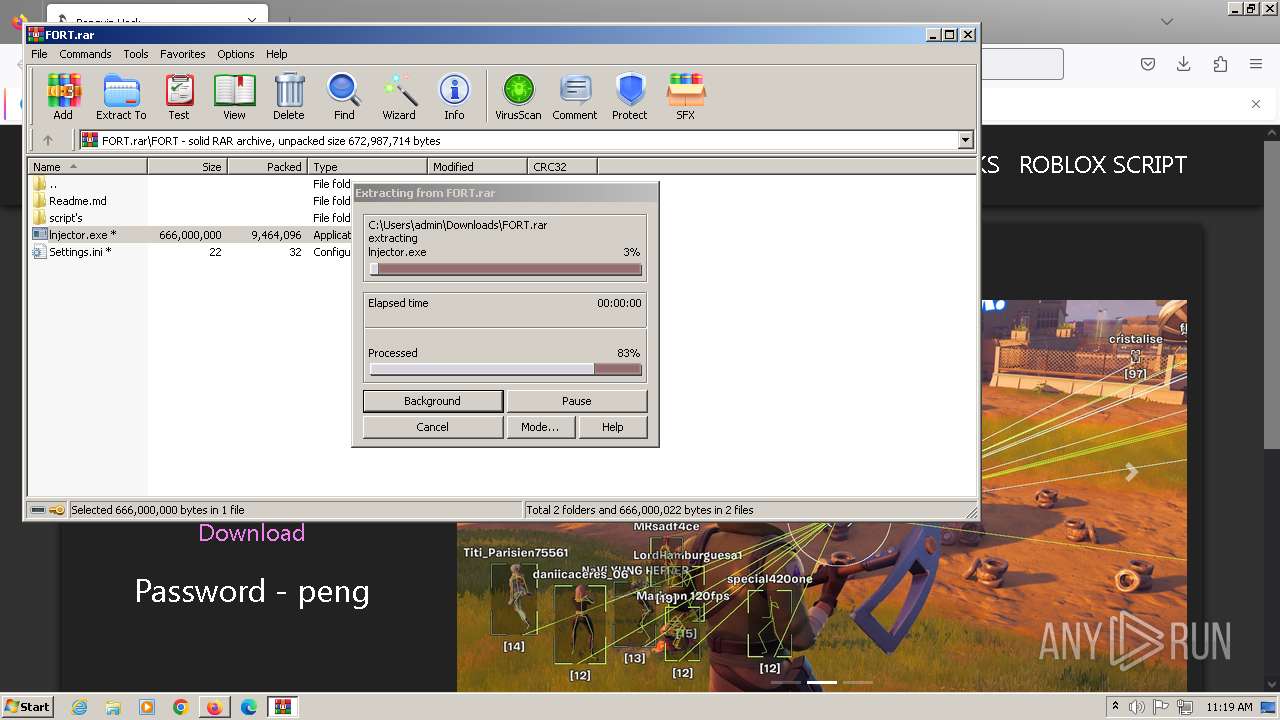Viewport: 1280px width, 720px height.
Task: Click the volume icon in system tray
Action: [x=1137, y=707]
